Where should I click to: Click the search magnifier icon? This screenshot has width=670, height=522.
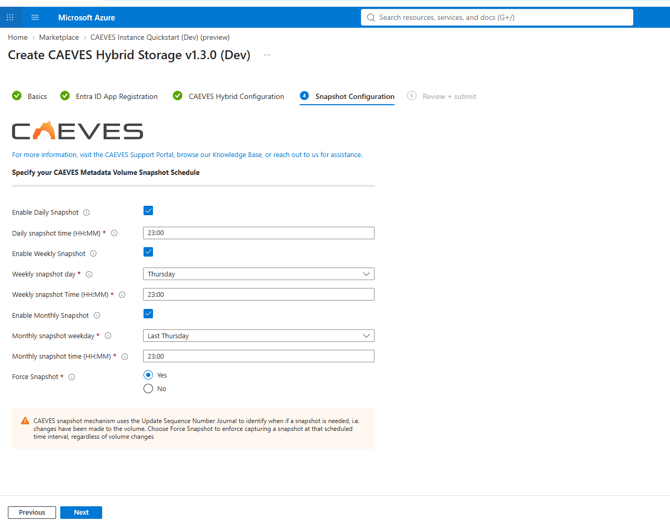[x=371, y=18]
